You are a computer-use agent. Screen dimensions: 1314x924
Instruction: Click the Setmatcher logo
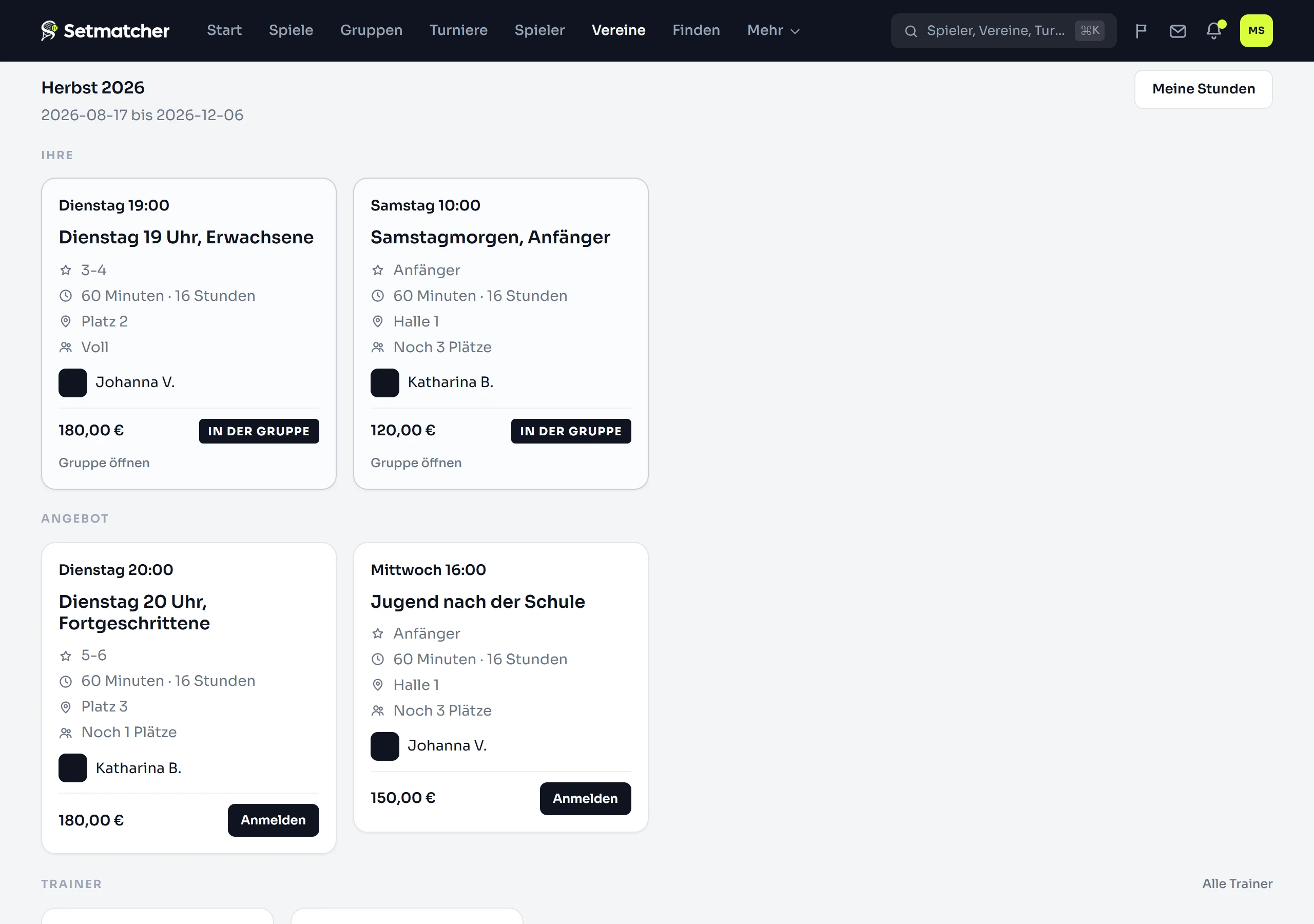[x=105, y=30]
